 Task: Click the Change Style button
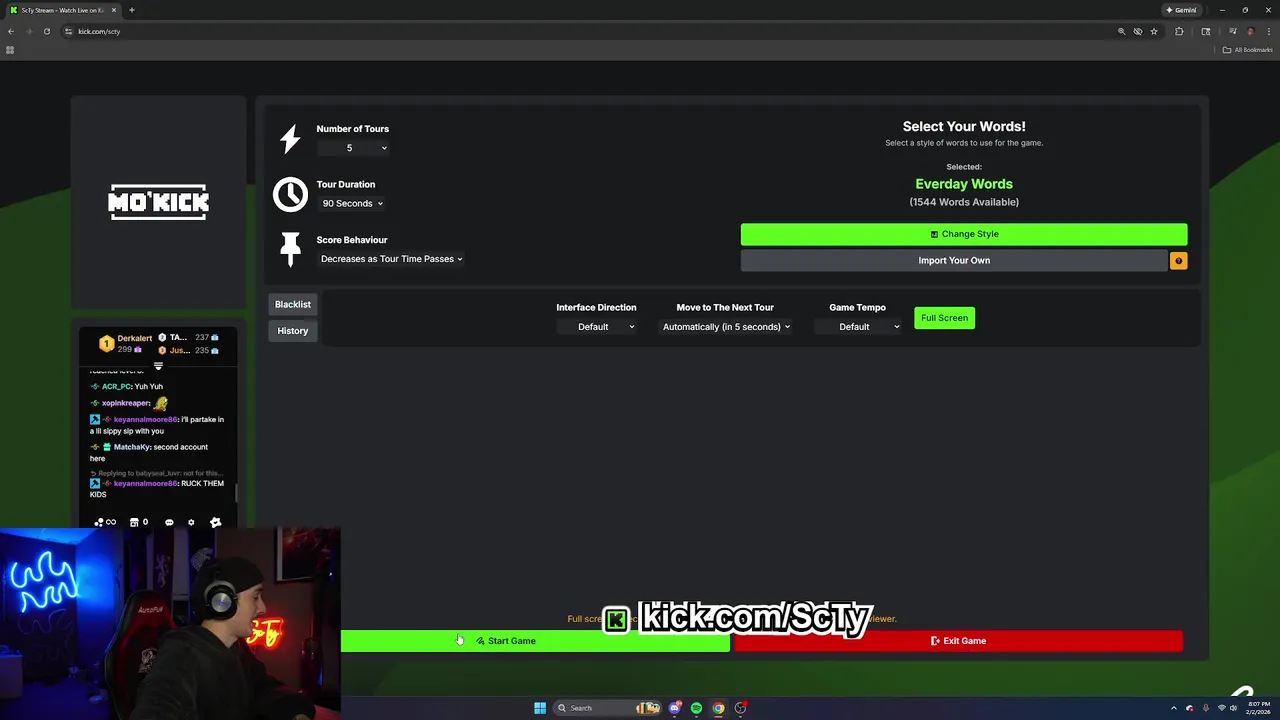(964, 234)
